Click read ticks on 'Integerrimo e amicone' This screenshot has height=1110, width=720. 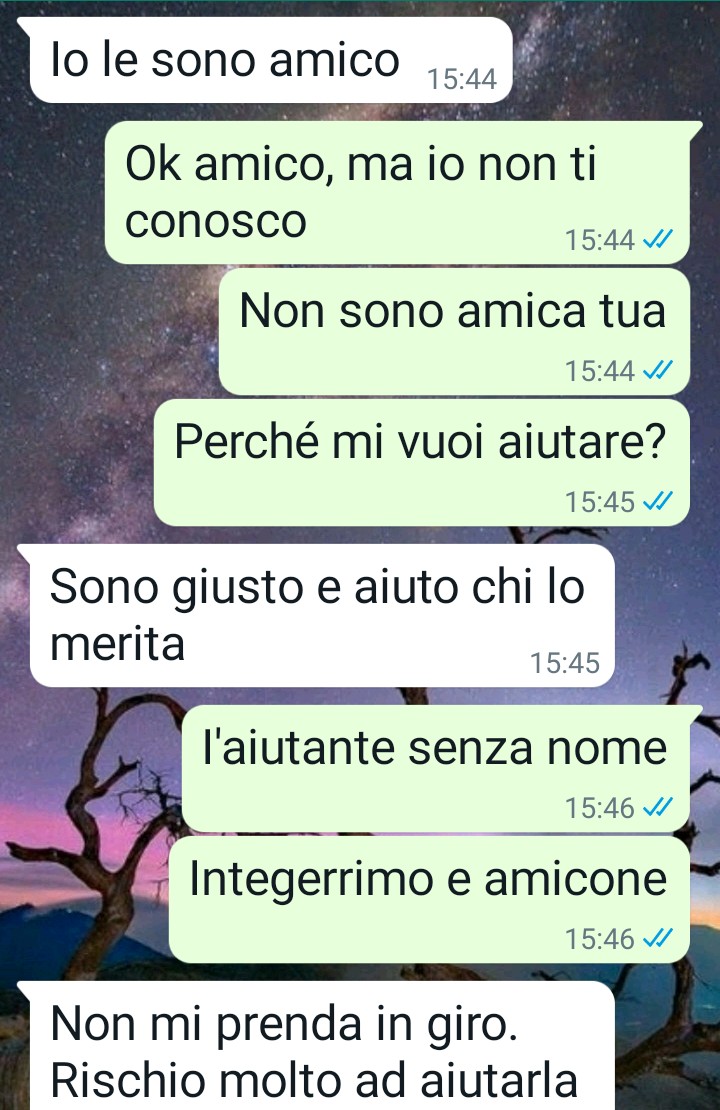[x=658, y=939]
